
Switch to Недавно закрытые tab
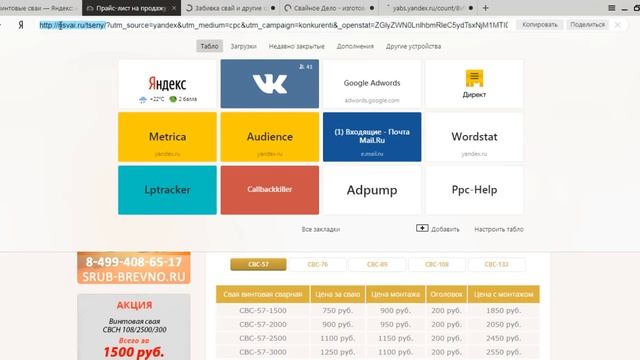(297, 46)
